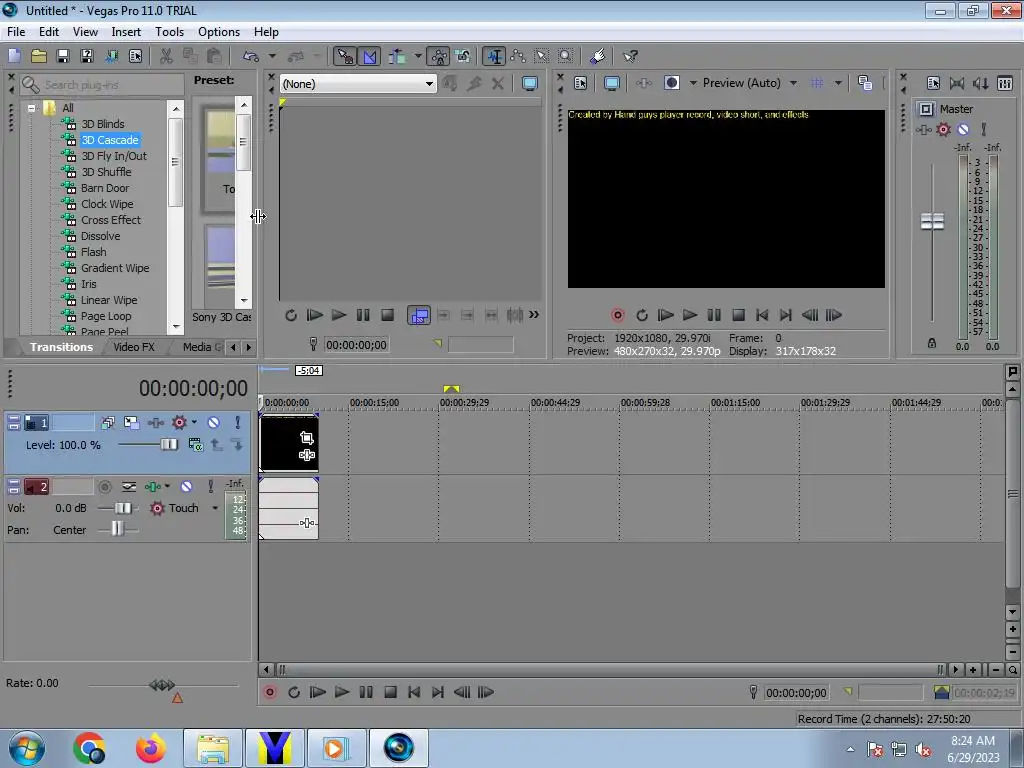
Task: Expand the Undo history dropdown arrow
Action: [272, 56]
